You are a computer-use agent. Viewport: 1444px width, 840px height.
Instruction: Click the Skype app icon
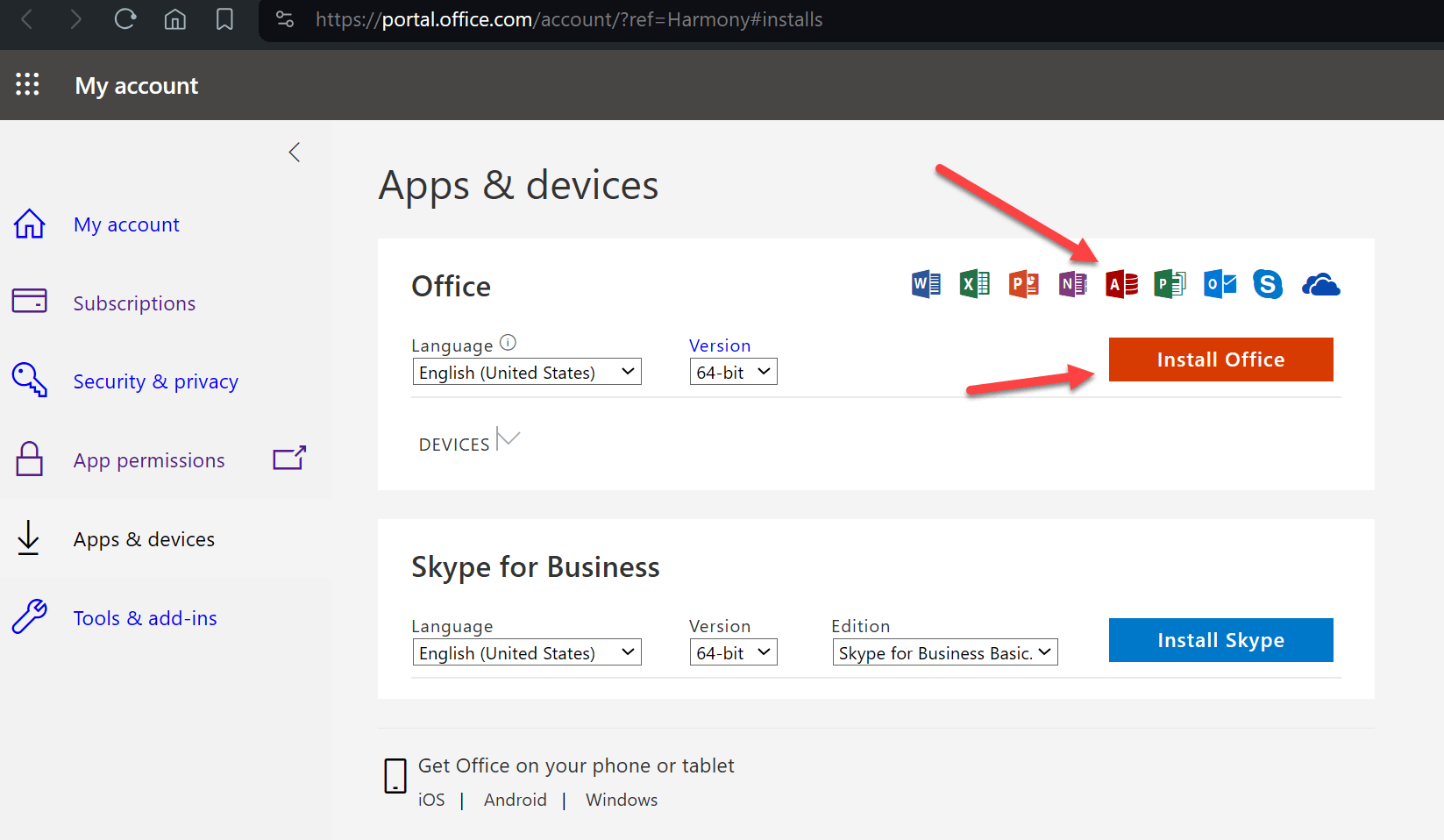point(1268,284)
